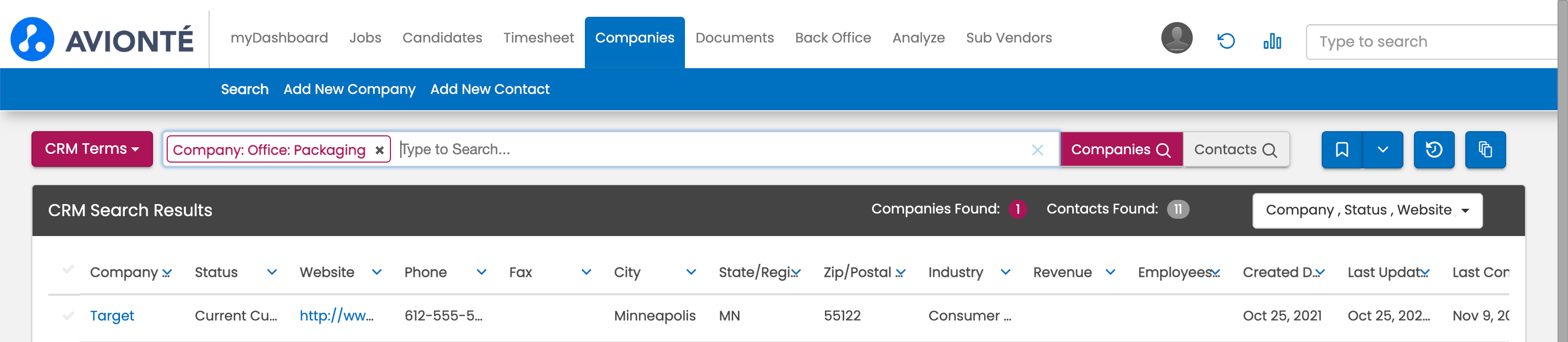Open the column chooser dropdown Company, Status, Website
Image resolution: width=1568 pixels, height=342 pixels.
(1367, 210)
